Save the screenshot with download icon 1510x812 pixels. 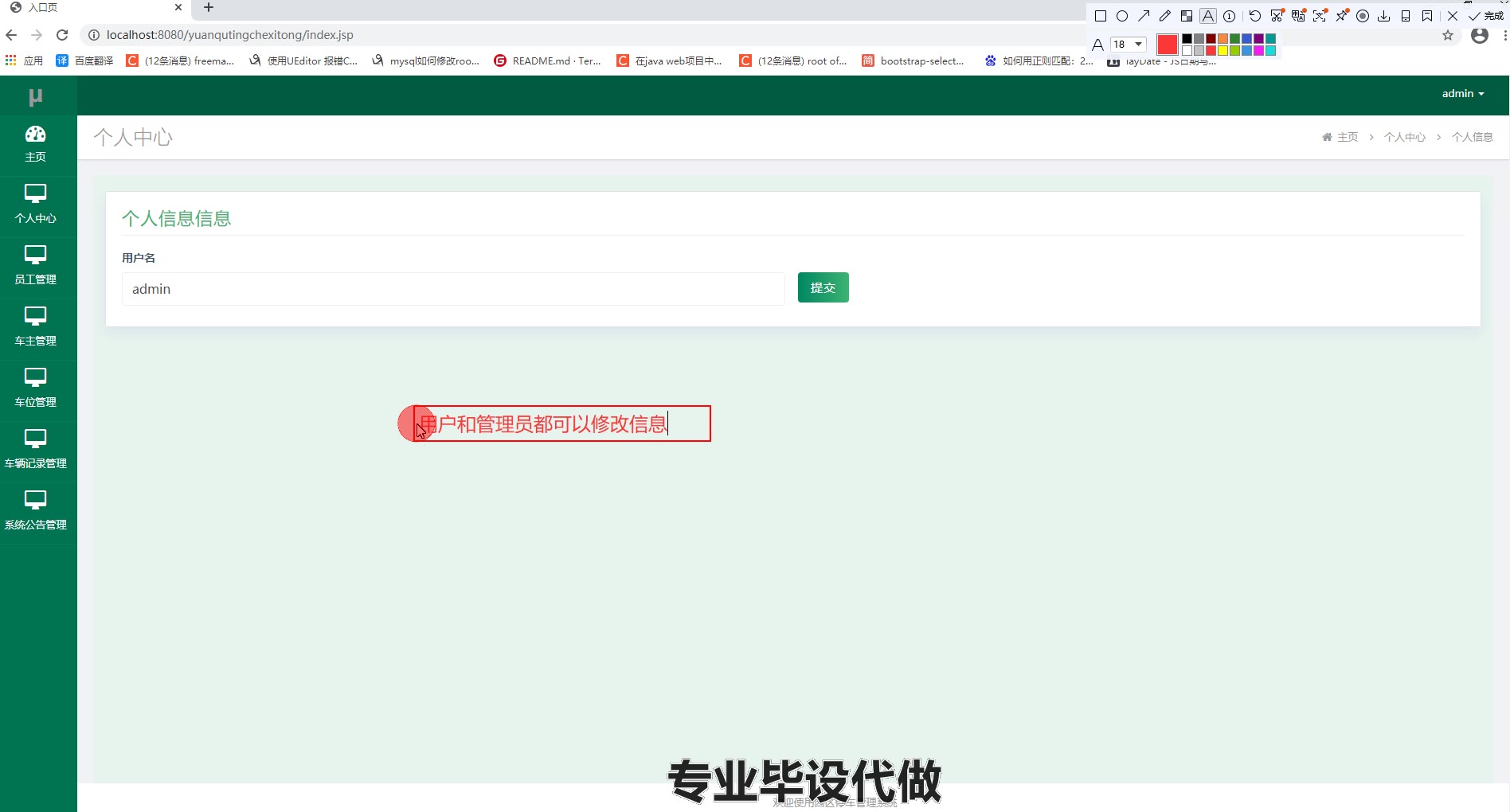coord(1384,16)
